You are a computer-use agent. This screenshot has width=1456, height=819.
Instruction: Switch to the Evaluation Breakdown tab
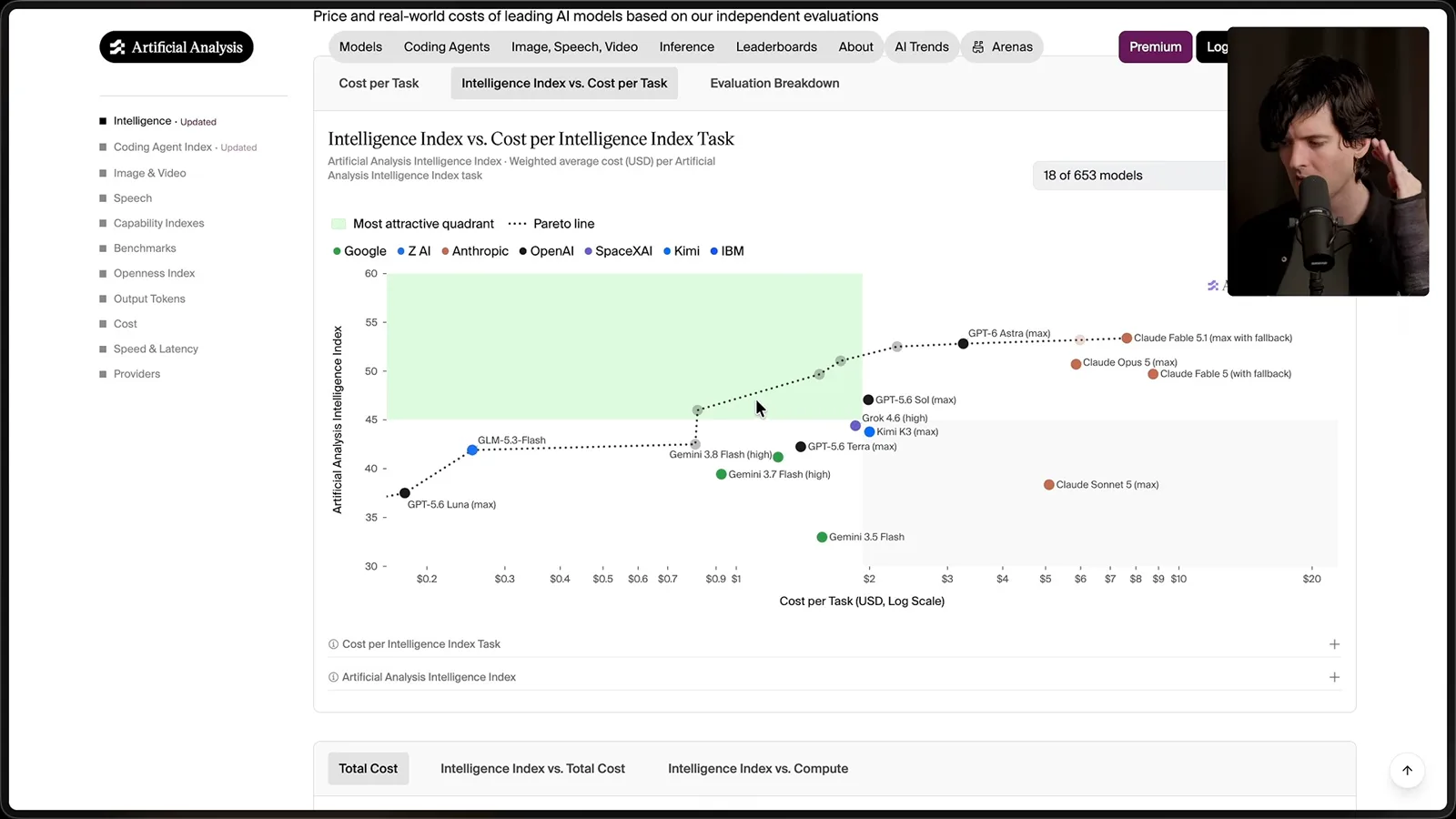[774, 83]
